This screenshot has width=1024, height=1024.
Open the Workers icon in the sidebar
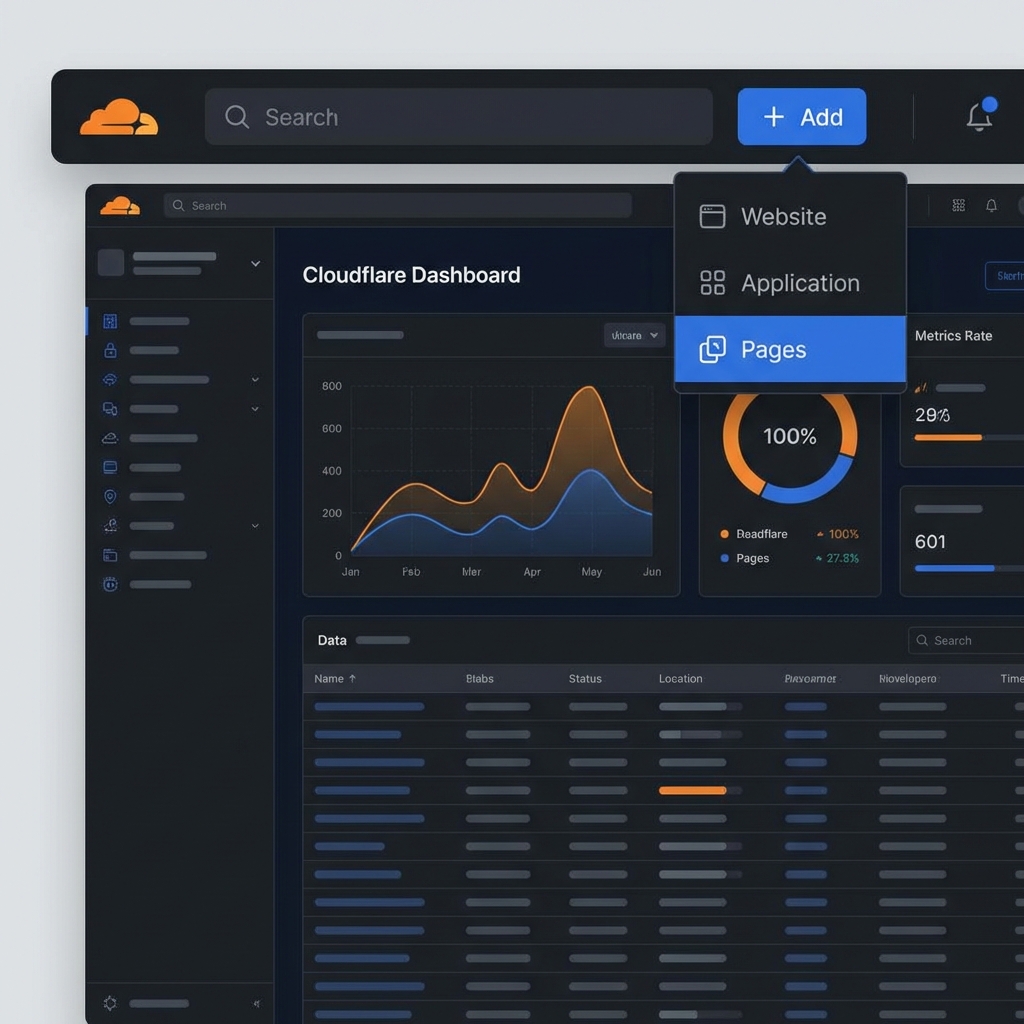click(x=110, y=408)
